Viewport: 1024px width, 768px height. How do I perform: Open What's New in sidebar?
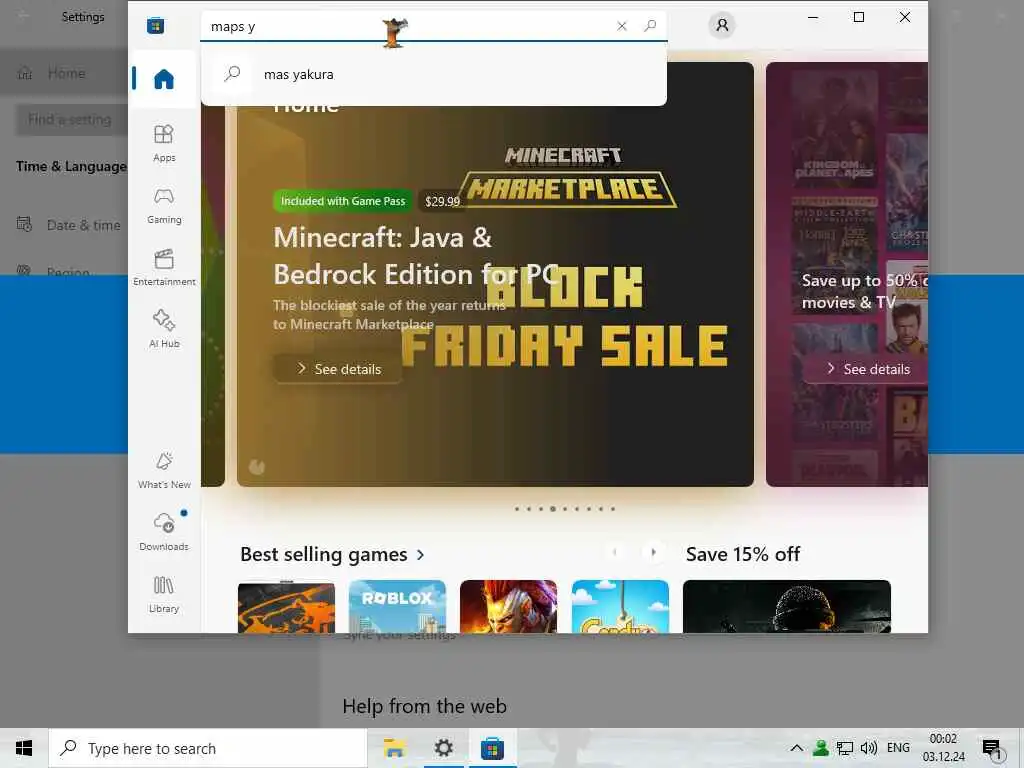pyautogui.click(x=164, y=470)
